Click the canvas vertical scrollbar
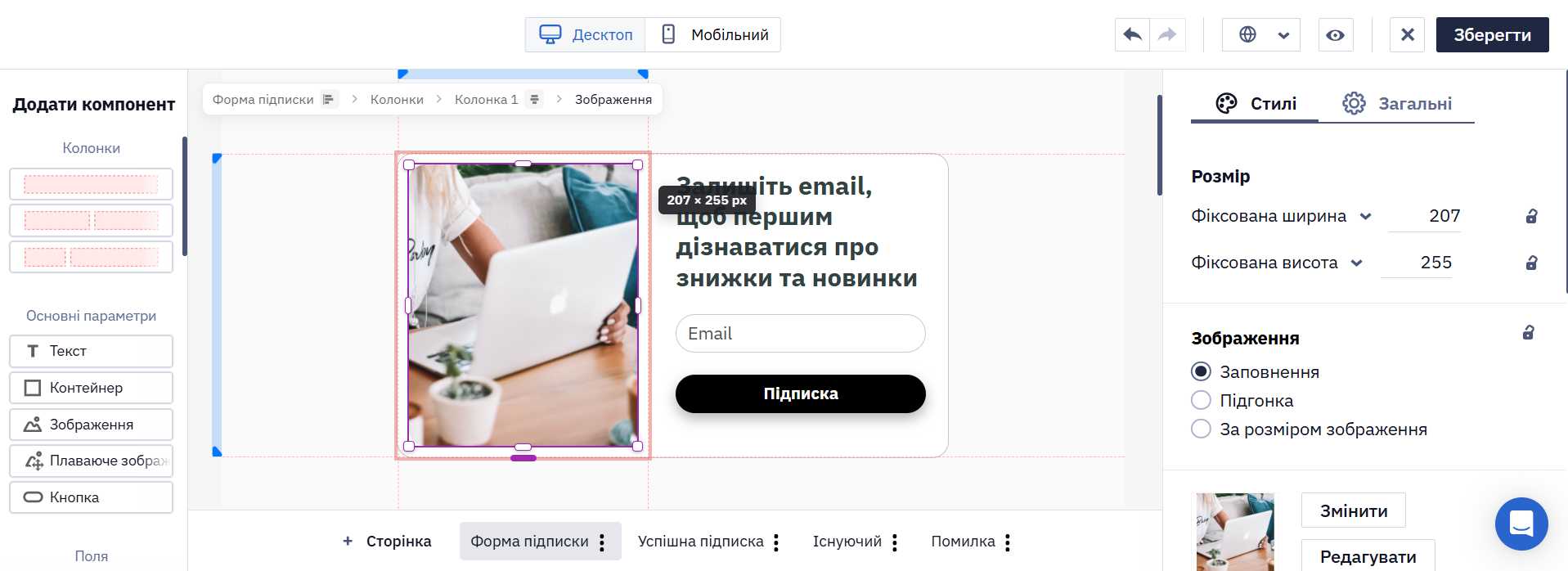1568x571 pixels. point(1159,146)
